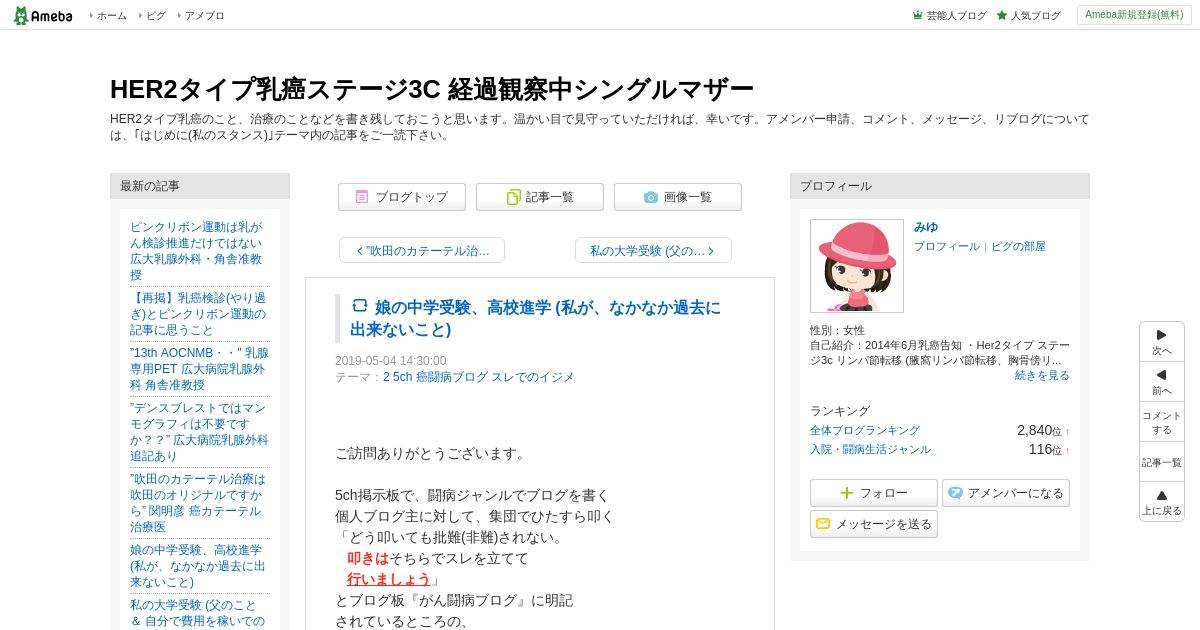Click floating 前へ previous button
This screenshot has height=630, width=1200.
1162,382
